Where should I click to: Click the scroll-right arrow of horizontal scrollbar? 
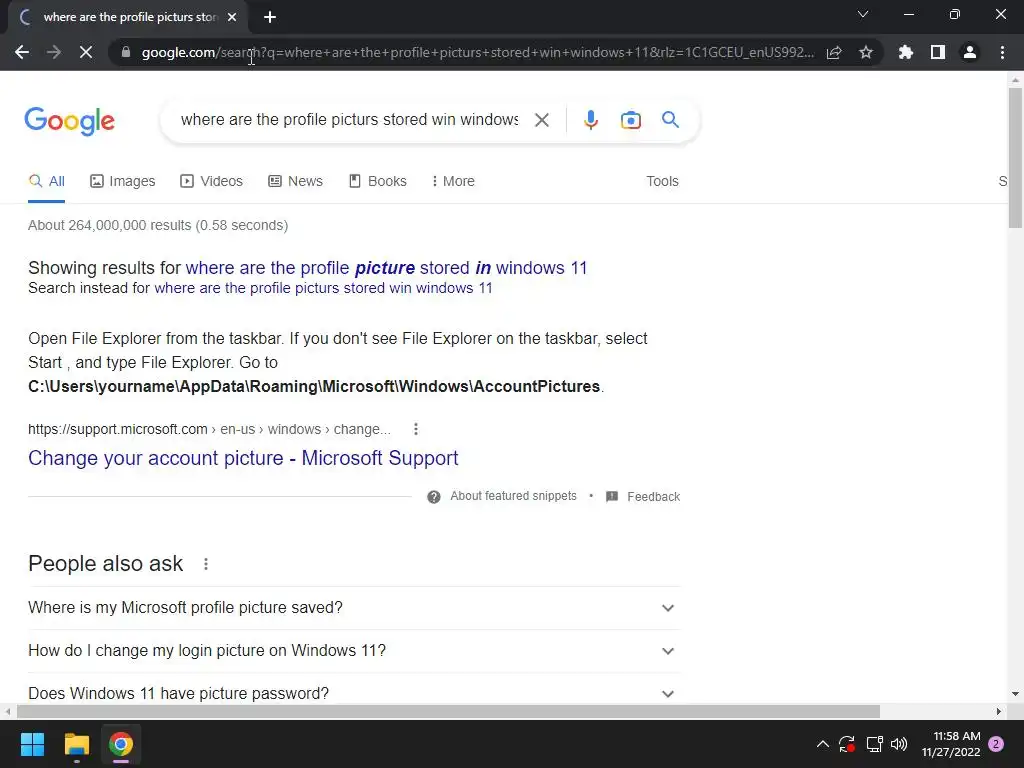[x=999, y=711]
